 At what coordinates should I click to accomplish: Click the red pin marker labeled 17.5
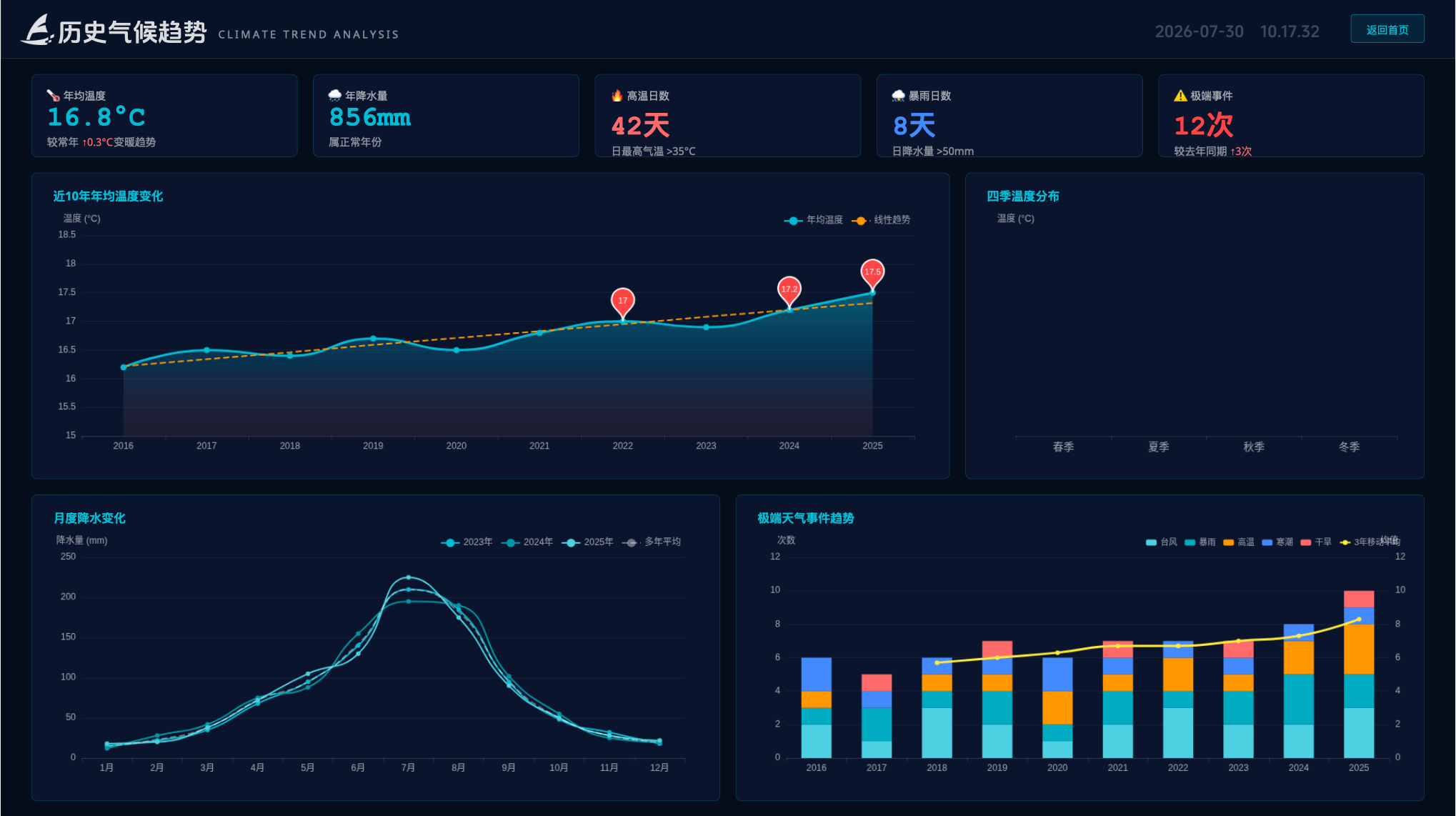[x=872, y=273]
